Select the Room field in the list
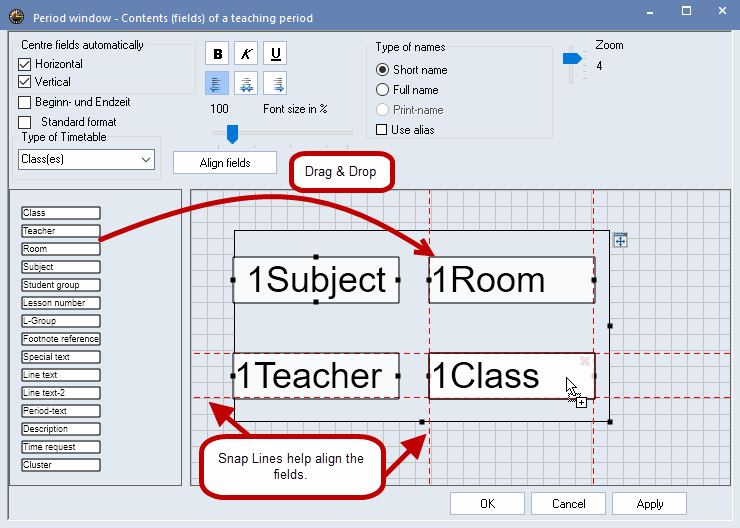 [61, 249]
